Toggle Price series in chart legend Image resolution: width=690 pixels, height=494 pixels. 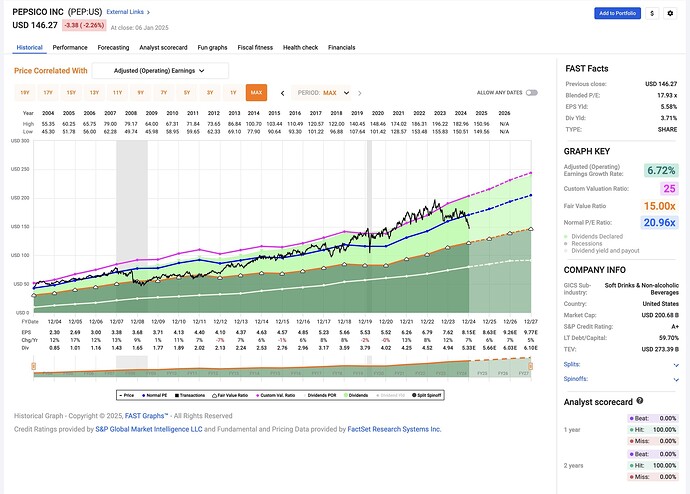pyautogui.click(x=127, y=395)
